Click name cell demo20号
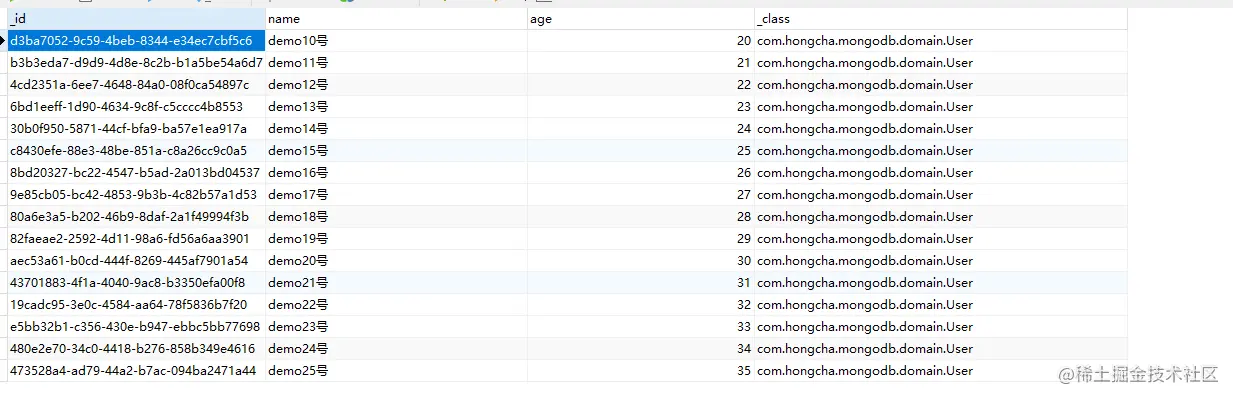 click(x=397, y=261)
